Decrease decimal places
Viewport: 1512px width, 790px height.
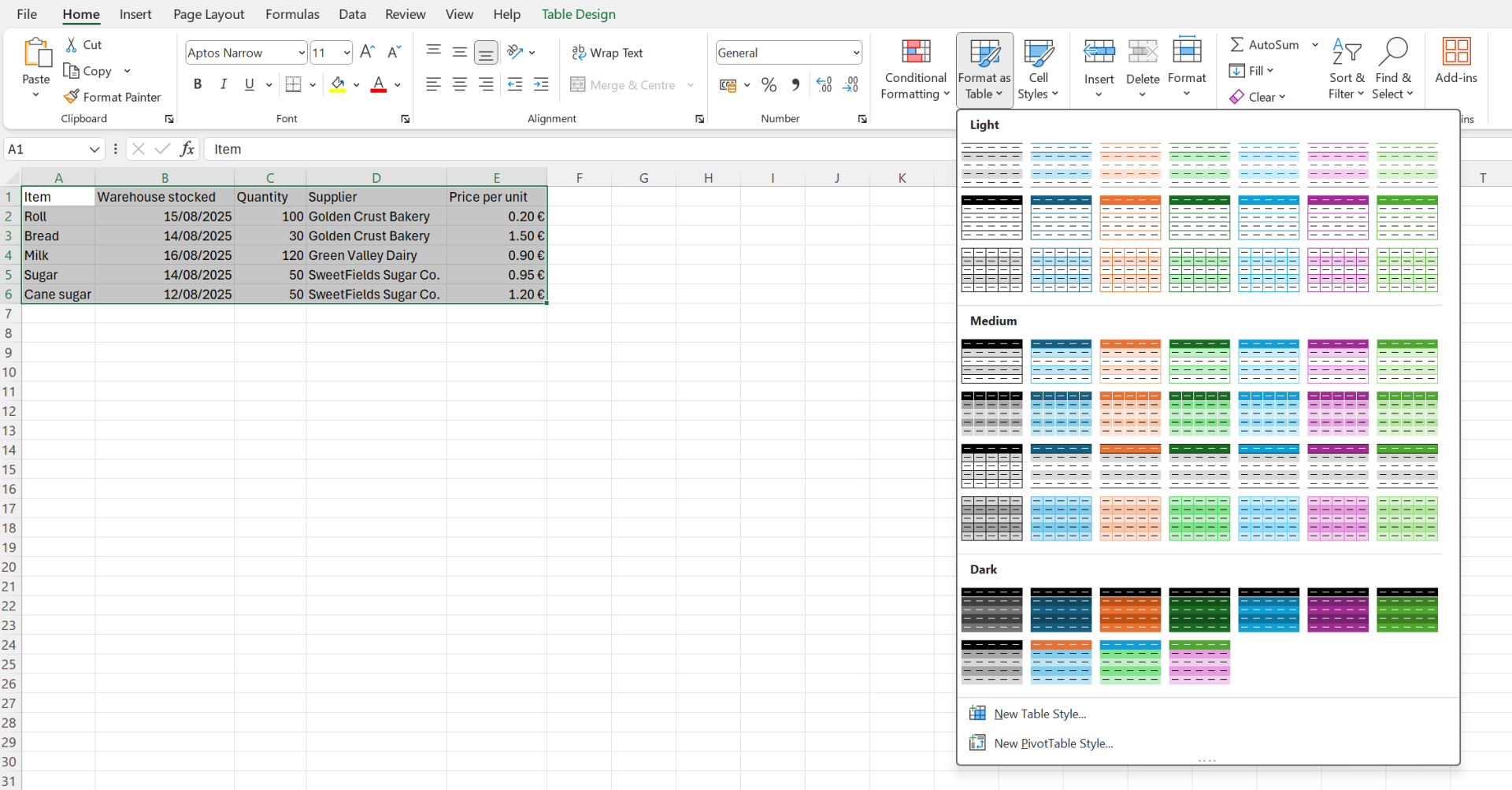click(x=850, y=85)
